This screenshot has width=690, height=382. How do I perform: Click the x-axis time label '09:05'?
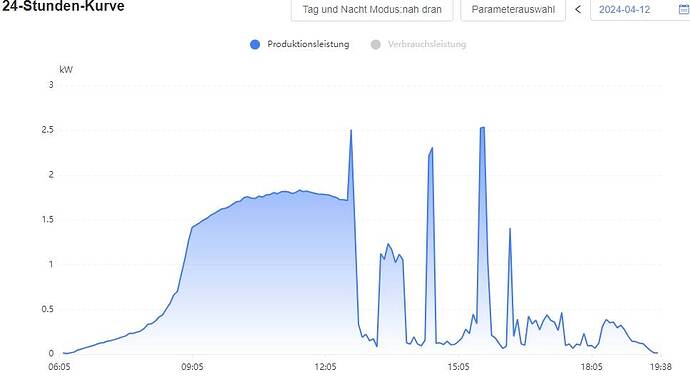click(192, 367)
